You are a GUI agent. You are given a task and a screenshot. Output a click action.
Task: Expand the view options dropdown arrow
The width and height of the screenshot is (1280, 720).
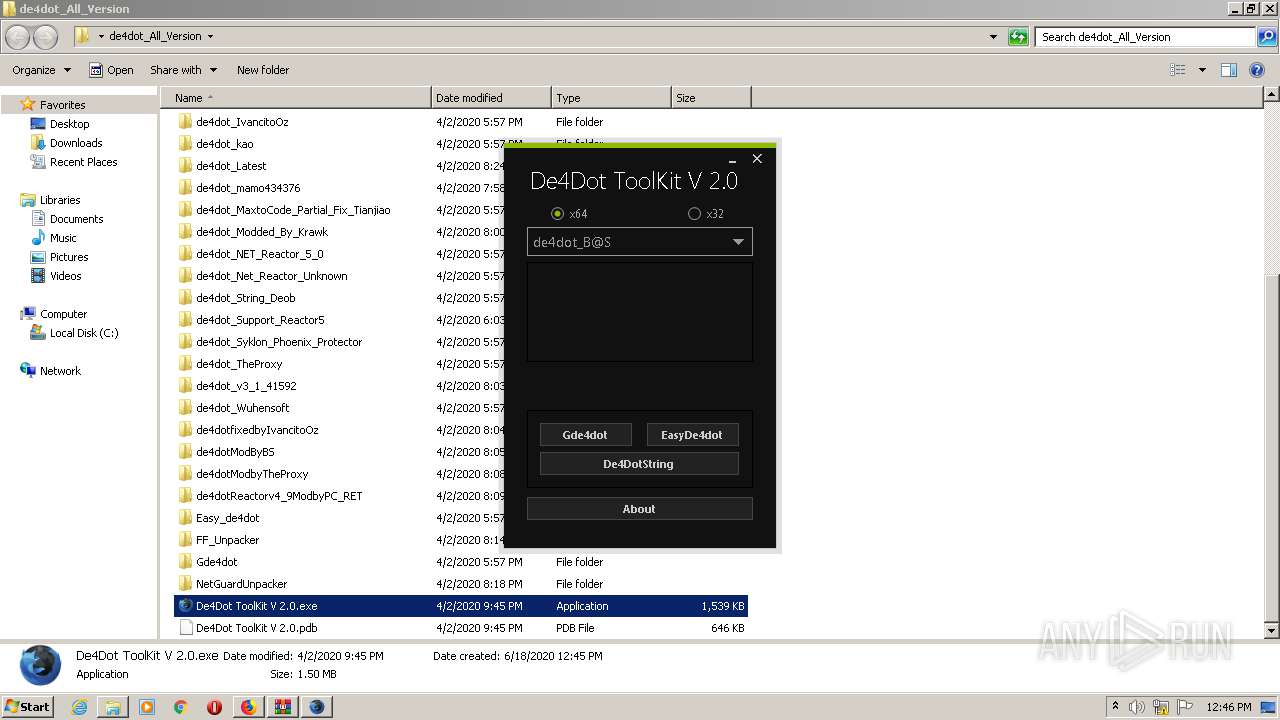click(x=1202, y=70)
